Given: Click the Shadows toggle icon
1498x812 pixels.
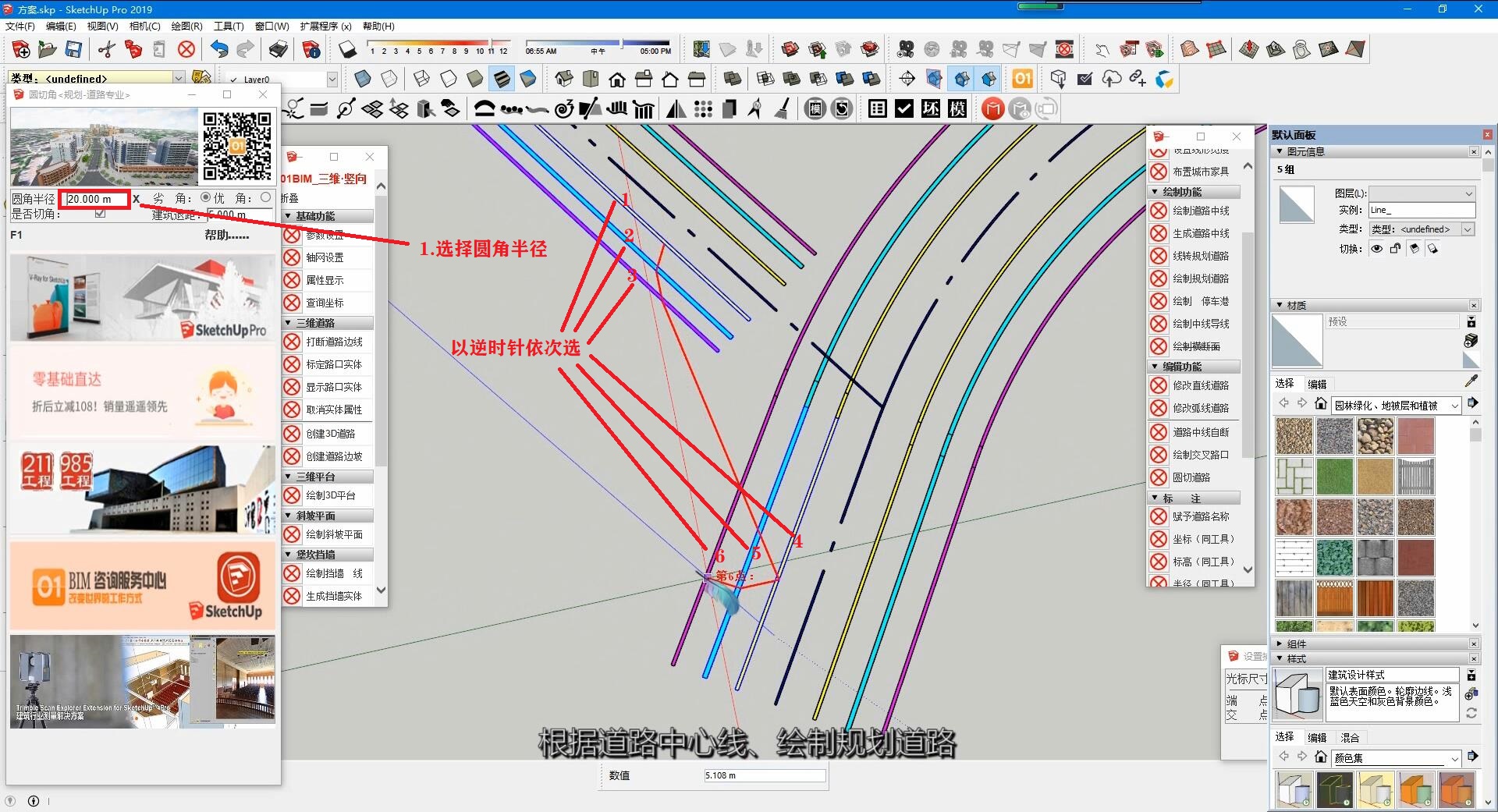Looking at the screenshot, I should click(347, 50).
